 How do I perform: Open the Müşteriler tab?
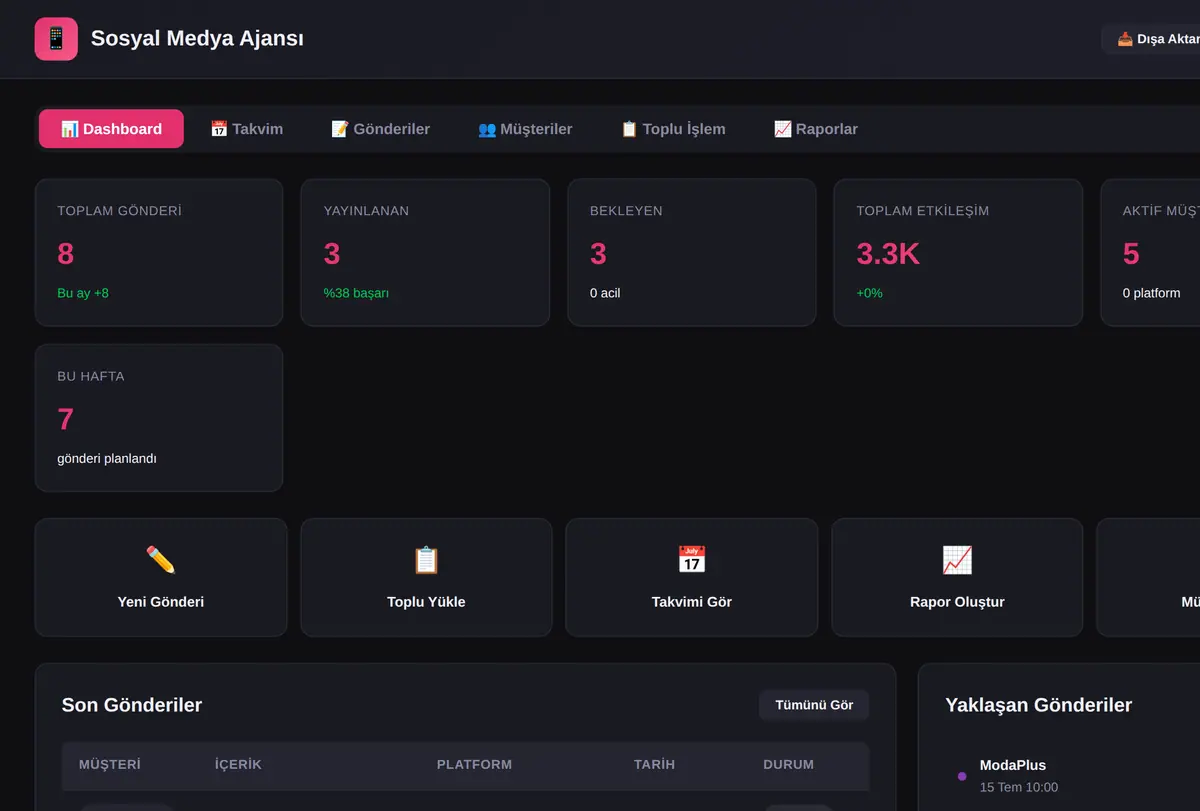point(525,129)
